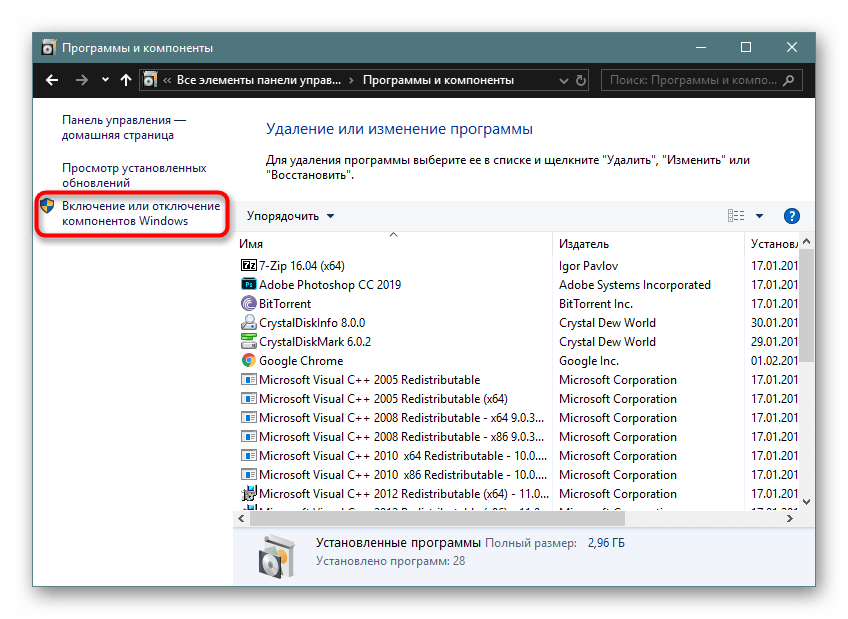Click the search magnifier icon
This screenshot has height=619, width=848.
[789, 80]
